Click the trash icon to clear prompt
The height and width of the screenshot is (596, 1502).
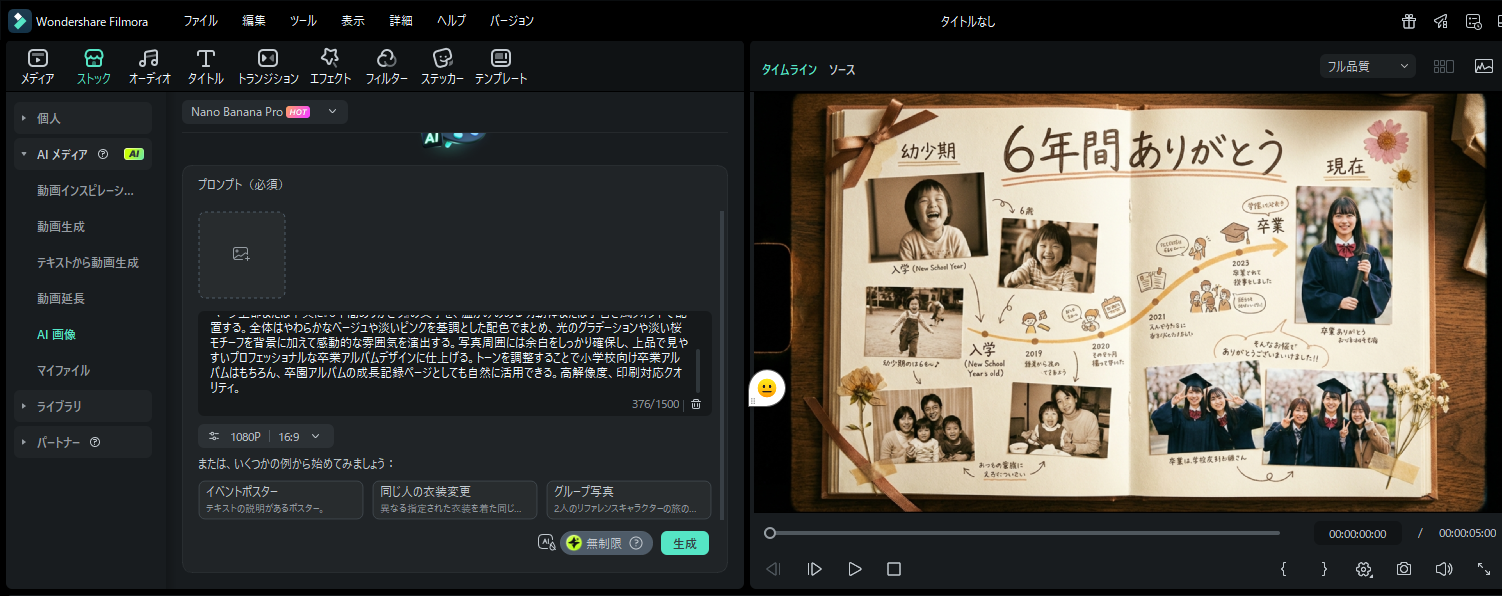(696, 404)
